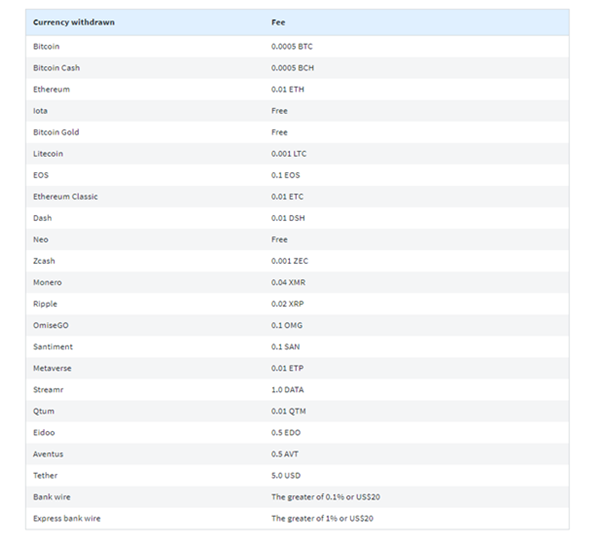Select the OmiseGO row label
This screenshot has height=545, width=606.
pos(52,325)
